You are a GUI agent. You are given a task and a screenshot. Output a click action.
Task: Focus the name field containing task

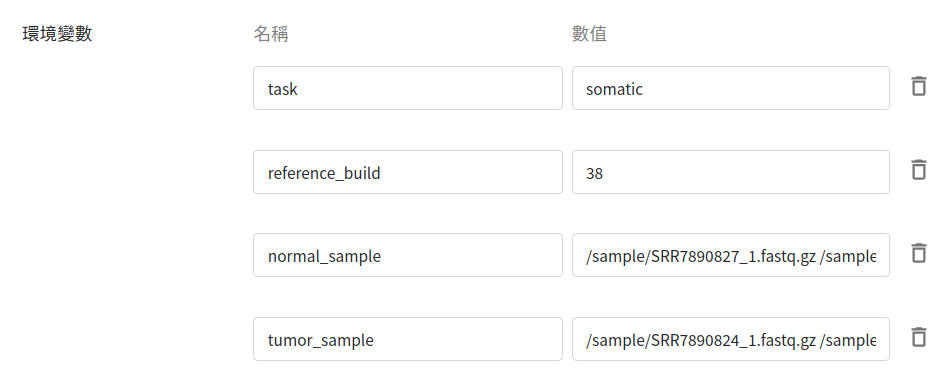(x=408, y=88)
